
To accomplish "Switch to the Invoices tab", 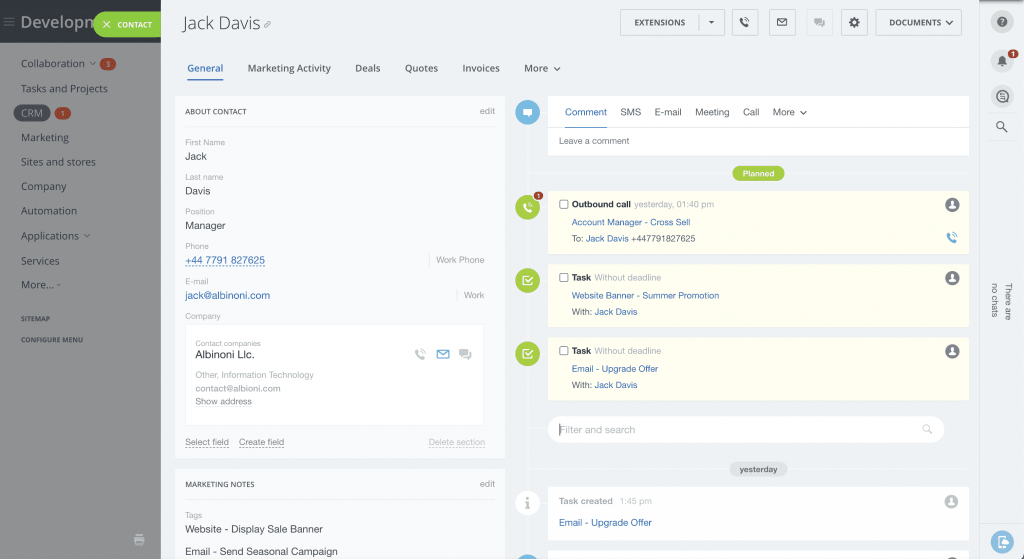I will point(481,68).
